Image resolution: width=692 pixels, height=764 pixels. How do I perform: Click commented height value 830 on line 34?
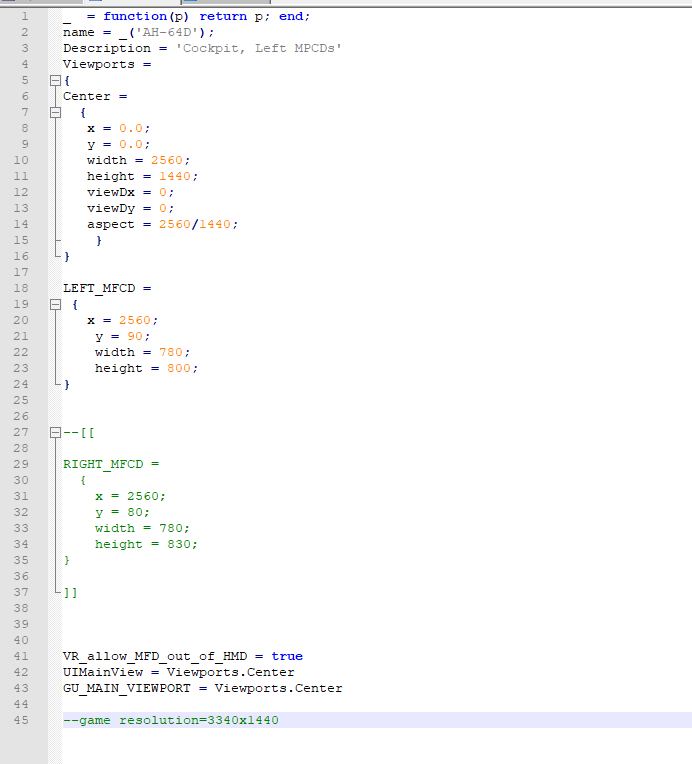tap(179, 544)
